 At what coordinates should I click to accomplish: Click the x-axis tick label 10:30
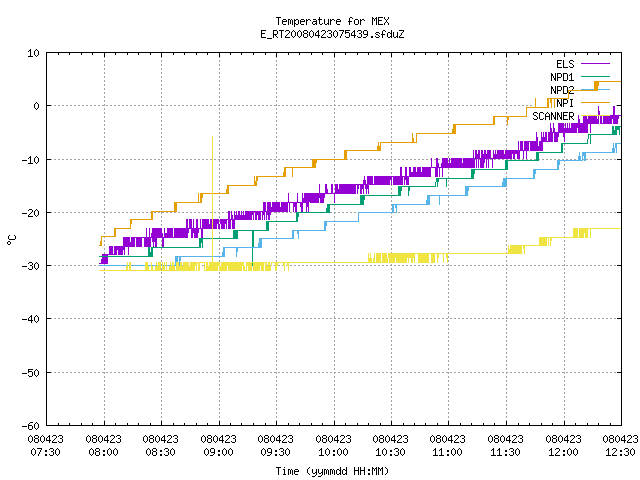coord(391,452)
